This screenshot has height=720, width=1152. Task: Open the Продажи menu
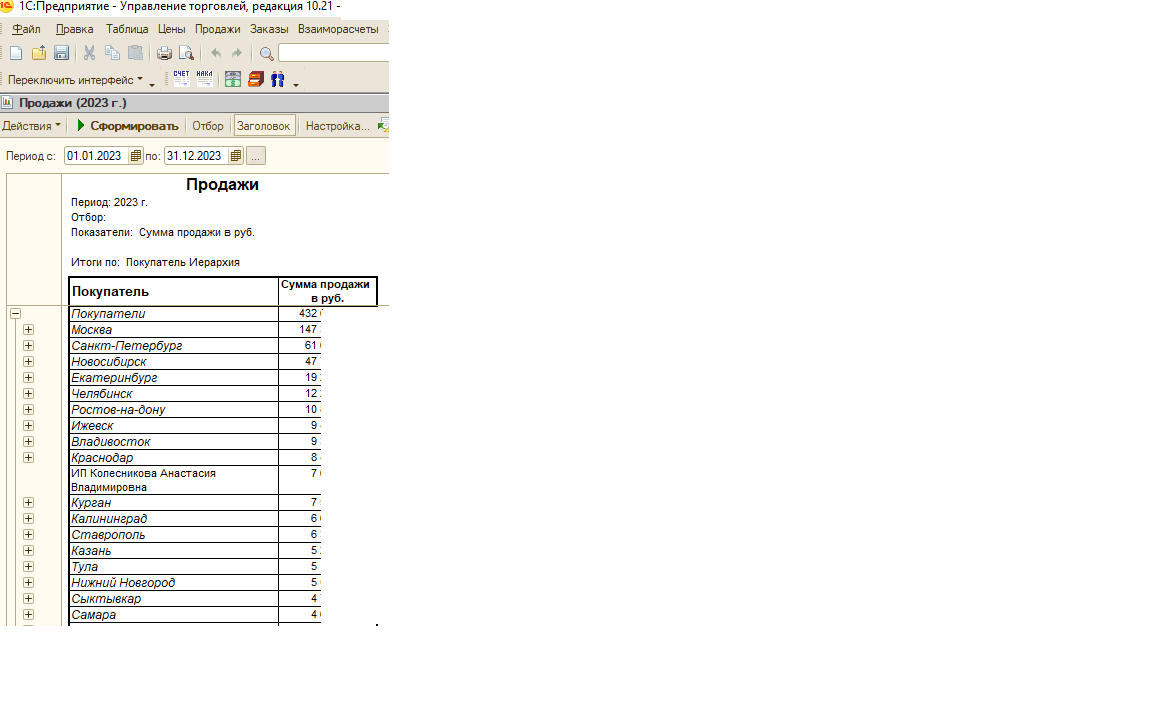[217, 29]
